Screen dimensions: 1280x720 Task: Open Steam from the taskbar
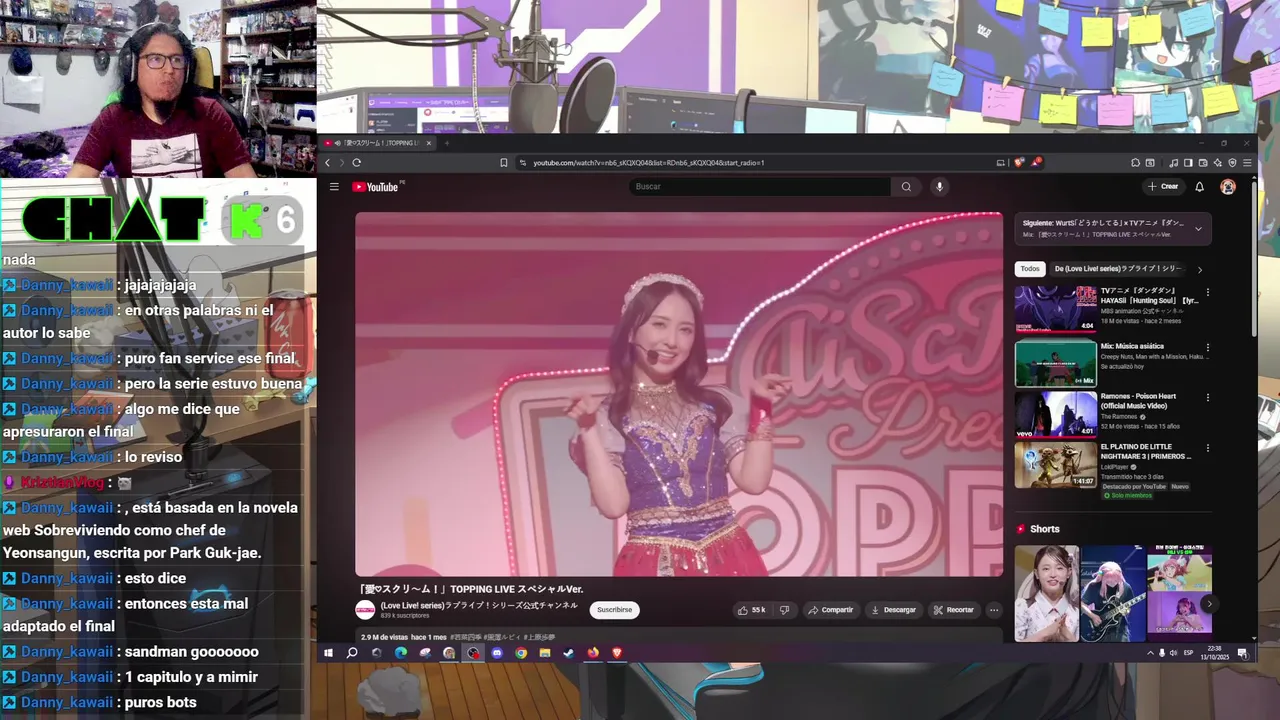pyautogui.click(x=569, y=653)
